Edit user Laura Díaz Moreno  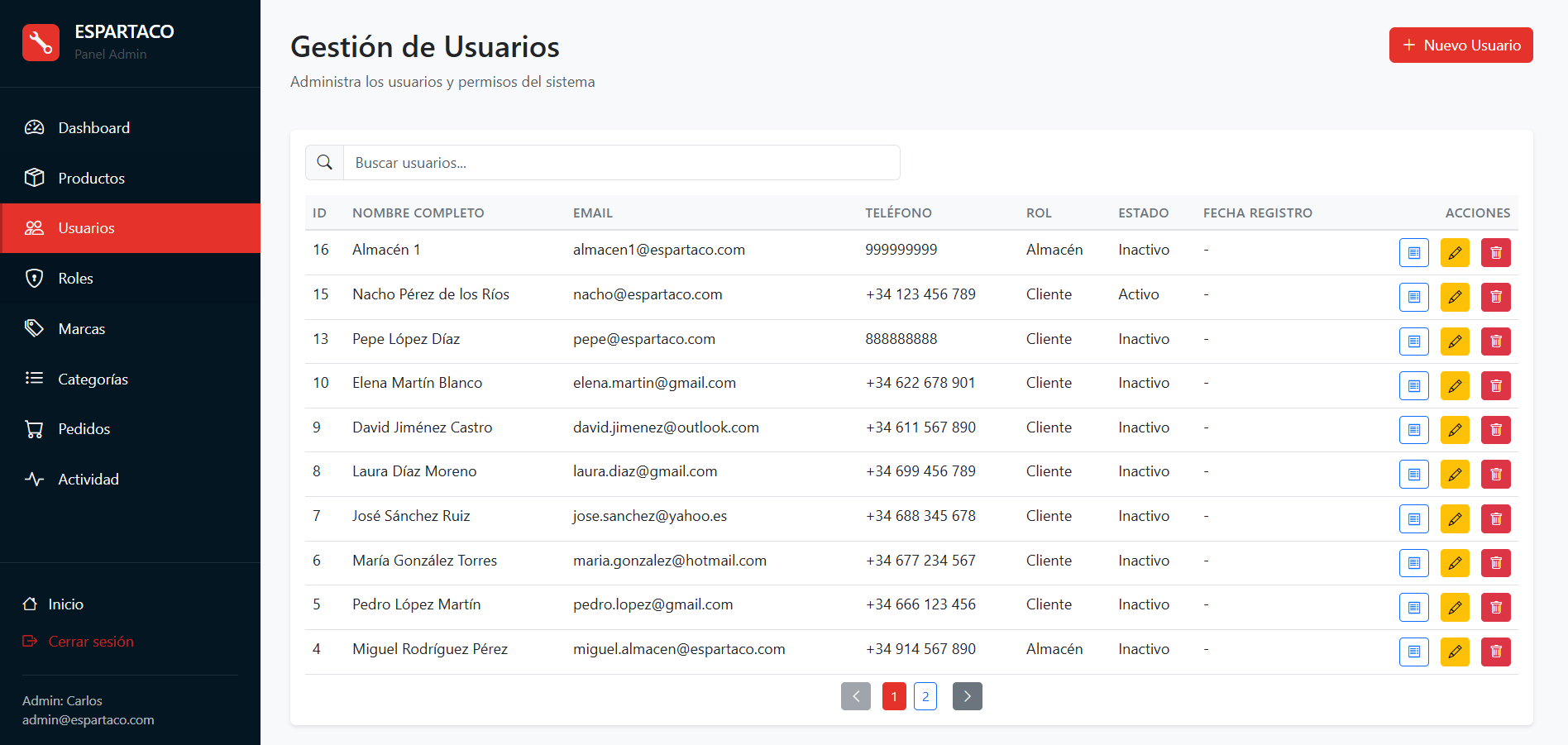click(1455, 475)
